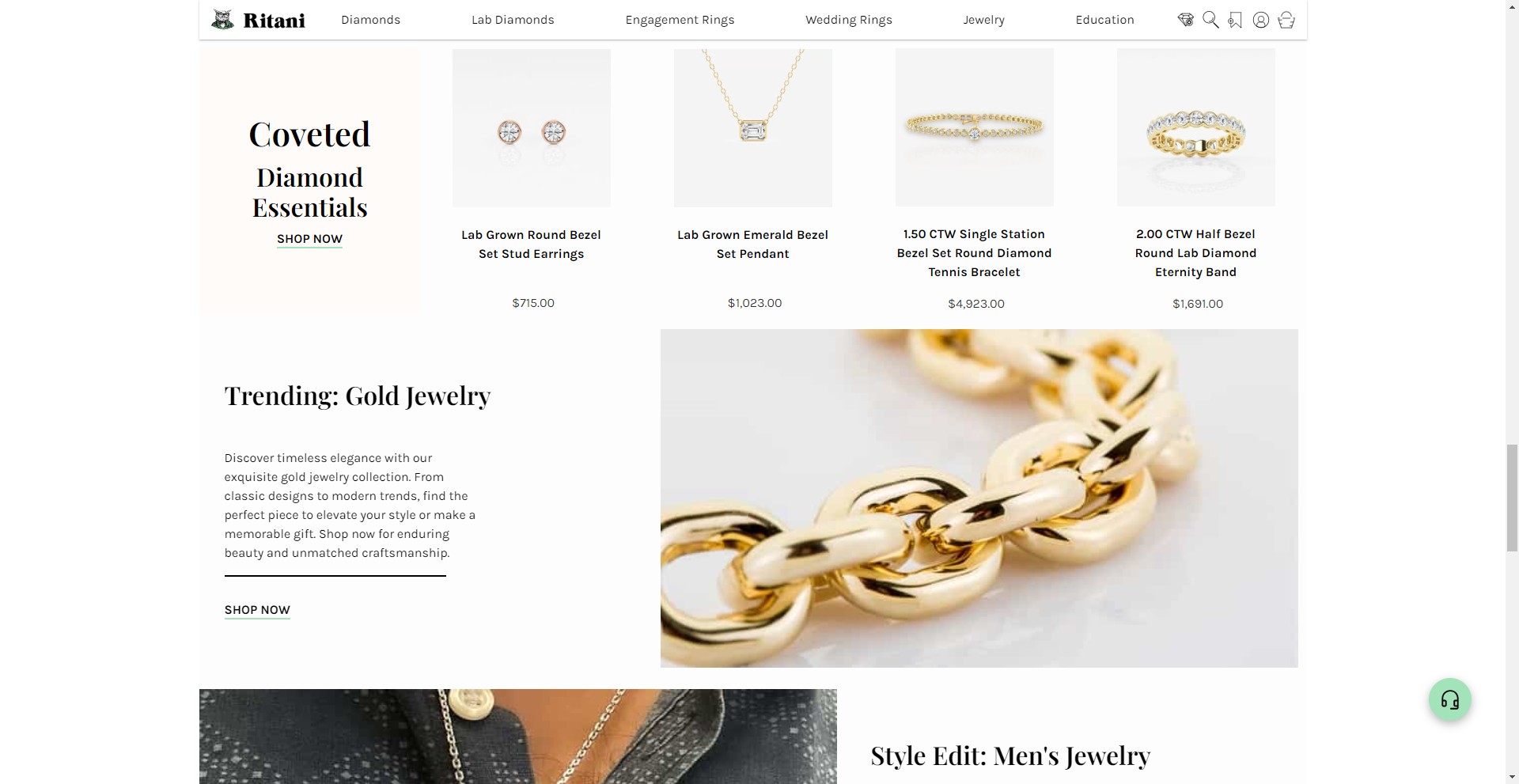This screenshot has width=1519, height=784.
Task: Open the Lab Diamonds menu
Action: pos(513,20)
